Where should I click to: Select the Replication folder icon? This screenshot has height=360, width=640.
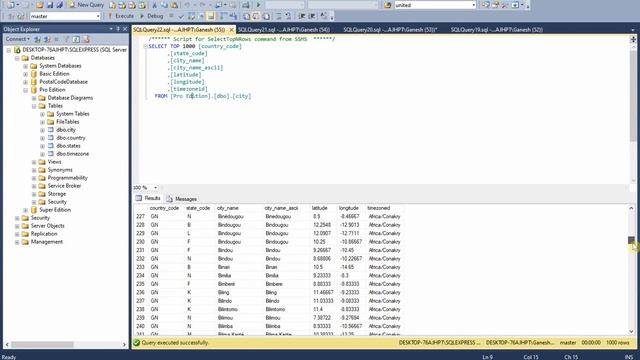click(25, 234)
